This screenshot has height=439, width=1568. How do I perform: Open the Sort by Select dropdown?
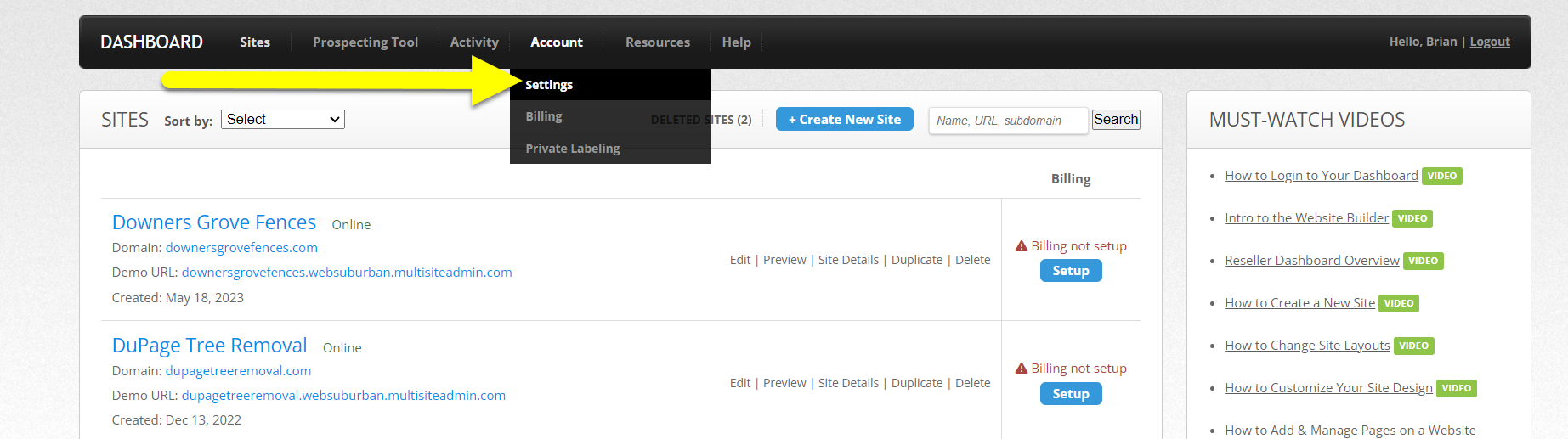[283, 120]
